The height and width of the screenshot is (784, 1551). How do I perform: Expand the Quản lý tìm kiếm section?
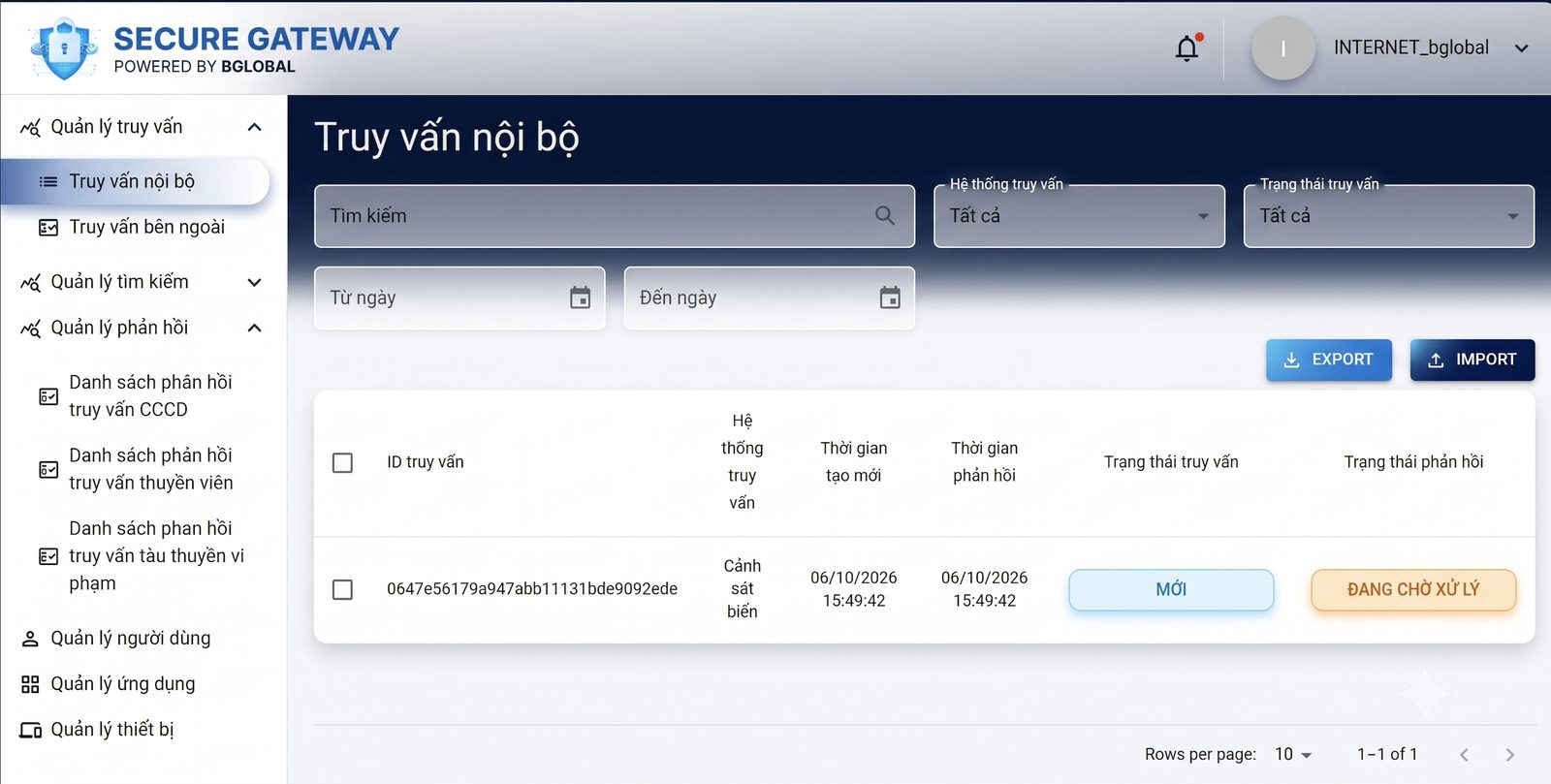[x=254, y=282]
